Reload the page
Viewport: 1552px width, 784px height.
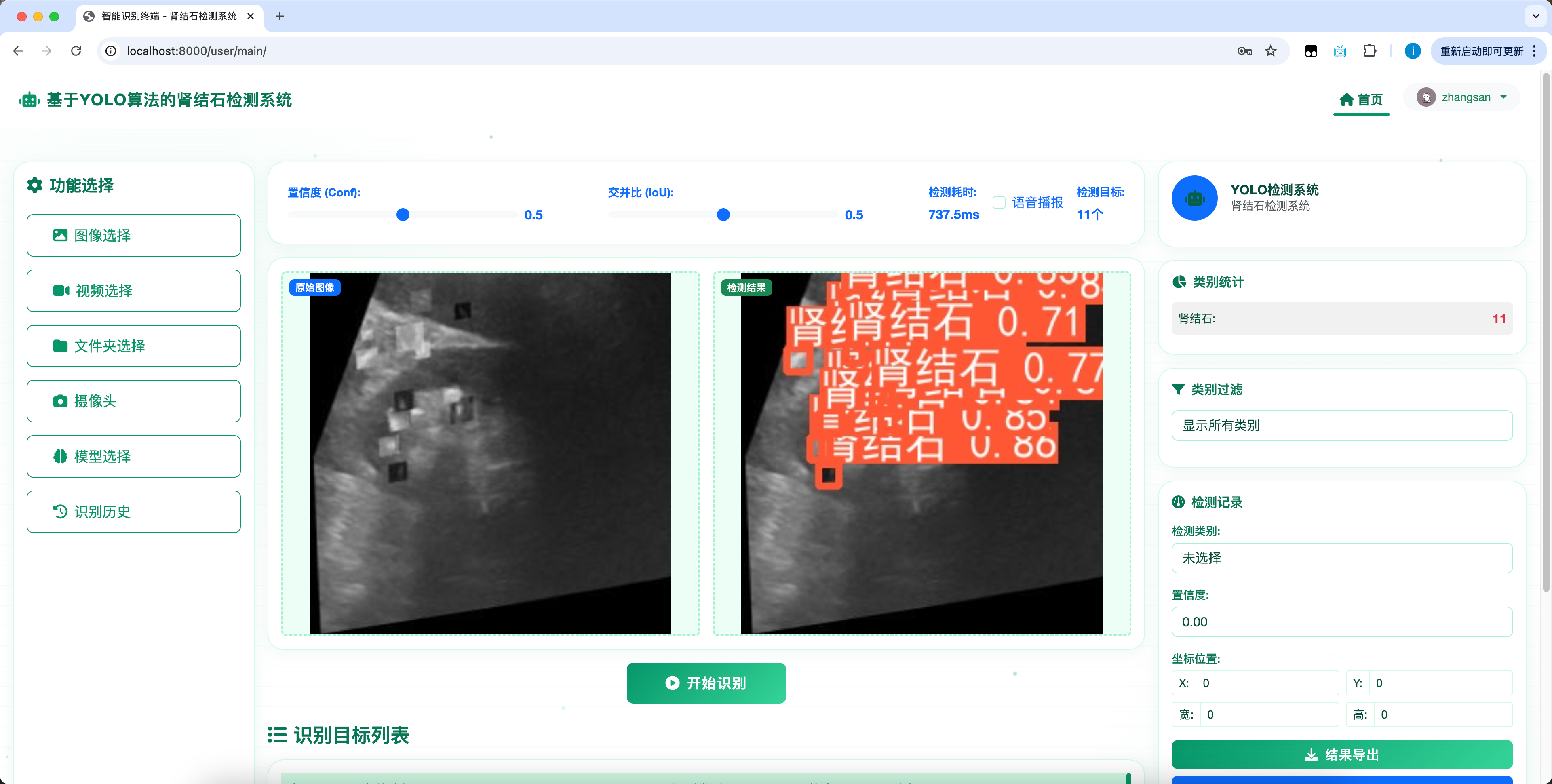point(76,51)
